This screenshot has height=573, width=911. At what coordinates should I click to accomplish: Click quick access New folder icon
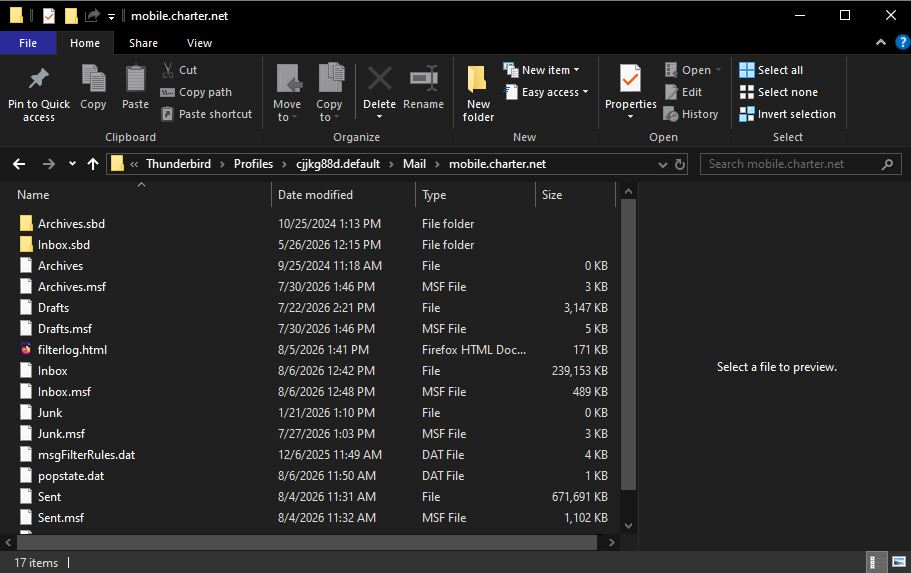[71, 16]
